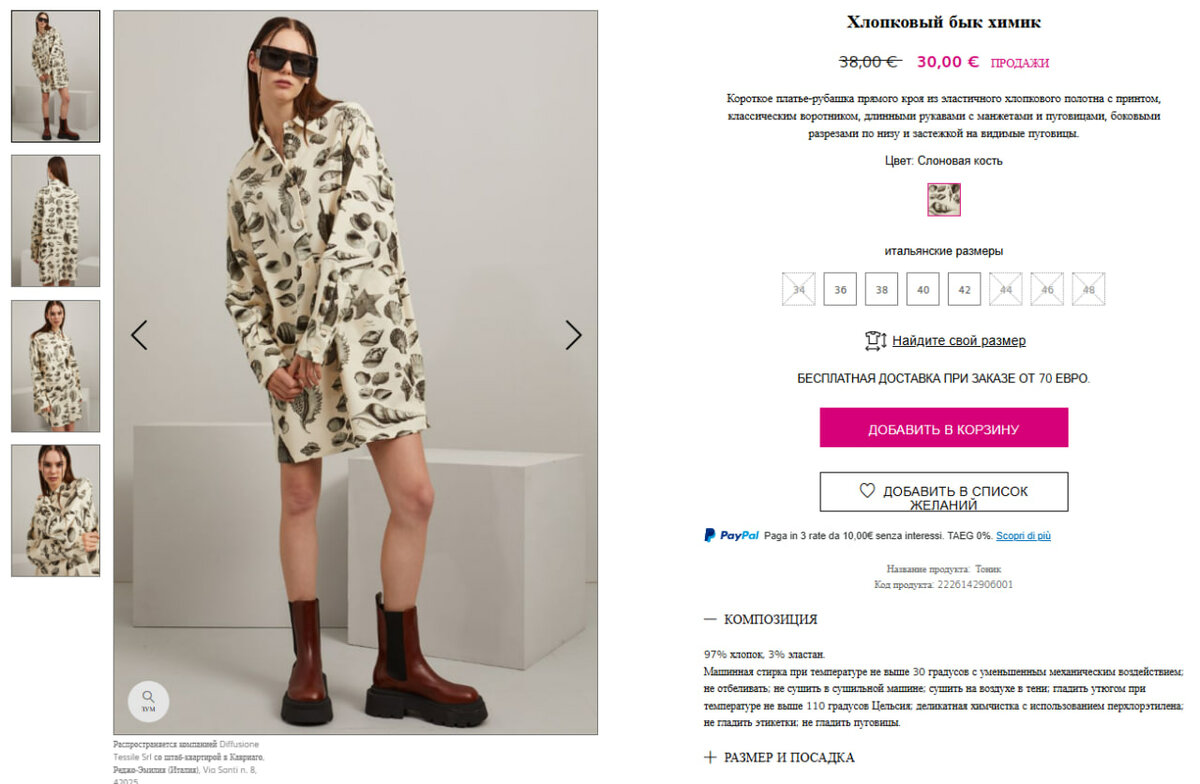Click the PayPal logo

click(x=731, y=535)
